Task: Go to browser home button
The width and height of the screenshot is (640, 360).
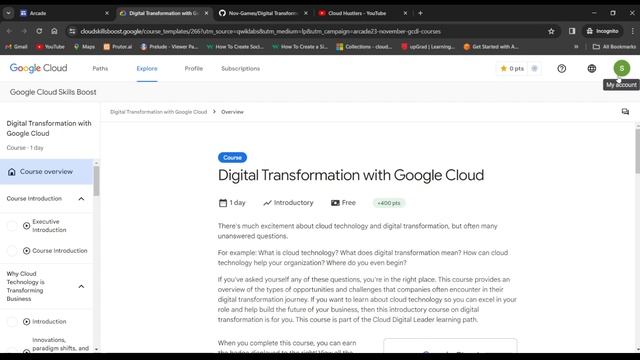Action: [x=54, y=31]
